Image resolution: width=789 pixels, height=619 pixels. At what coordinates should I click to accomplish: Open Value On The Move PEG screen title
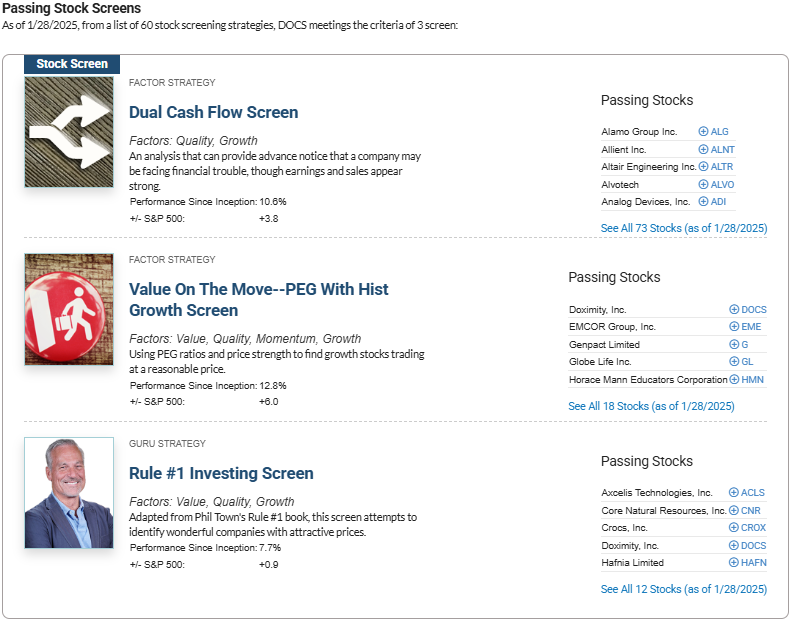[259, 299]
